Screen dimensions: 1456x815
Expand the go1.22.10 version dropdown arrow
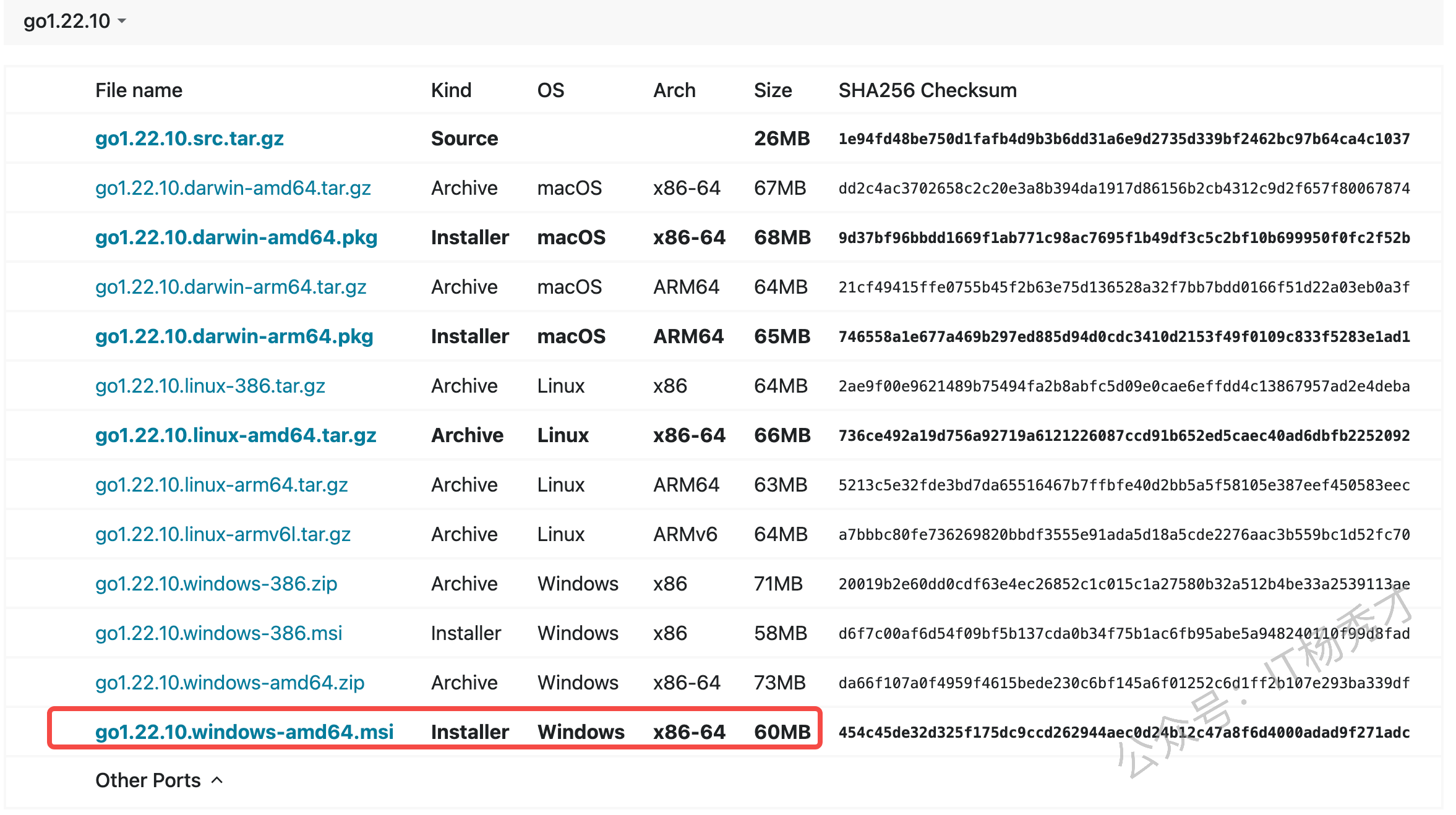122,21
